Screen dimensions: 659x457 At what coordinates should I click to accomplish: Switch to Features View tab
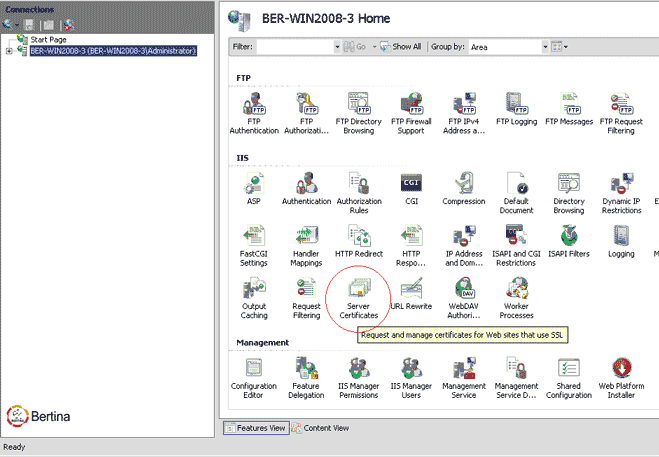point(256,428)
